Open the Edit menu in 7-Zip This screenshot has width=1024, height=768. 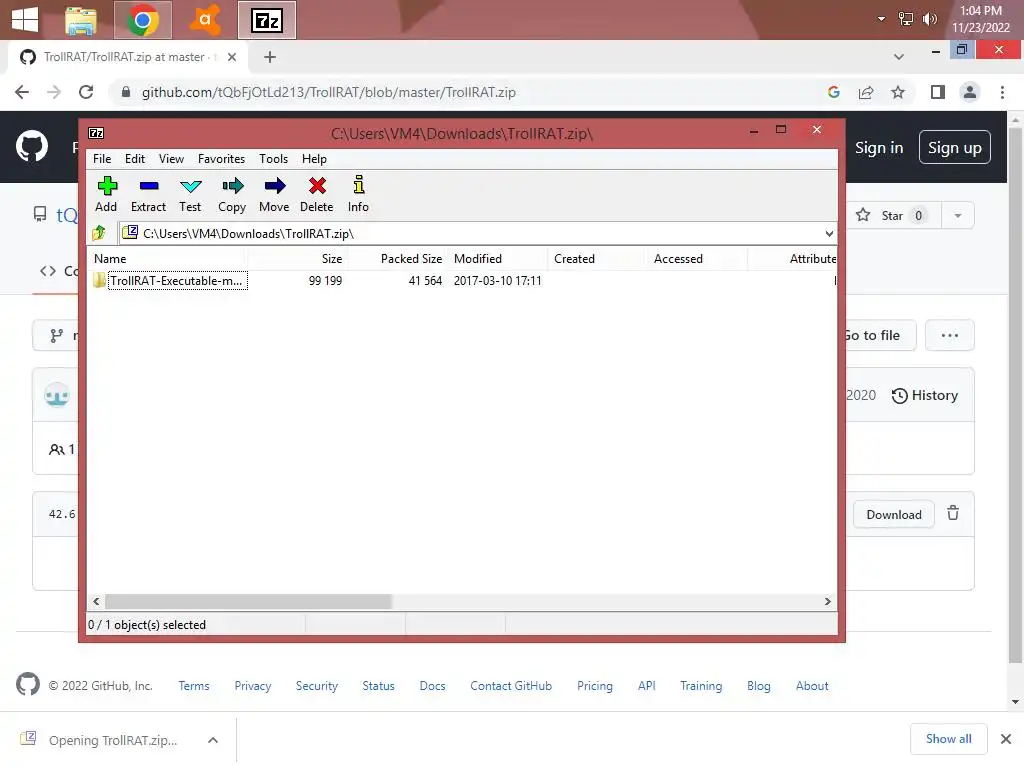point(135,159)
